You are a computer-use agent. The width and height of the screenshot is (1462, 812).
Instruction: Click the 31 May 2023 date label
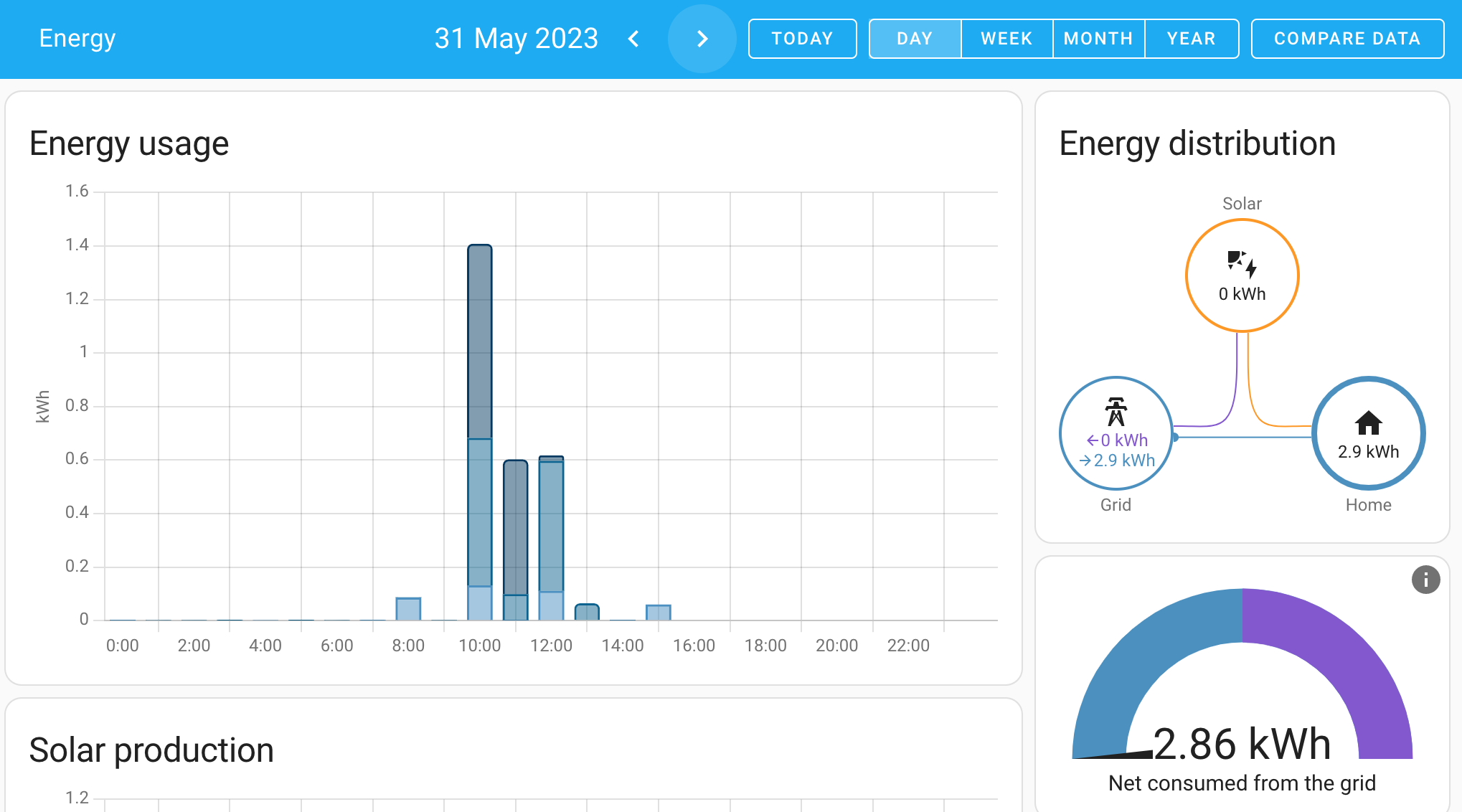point(516,39)
